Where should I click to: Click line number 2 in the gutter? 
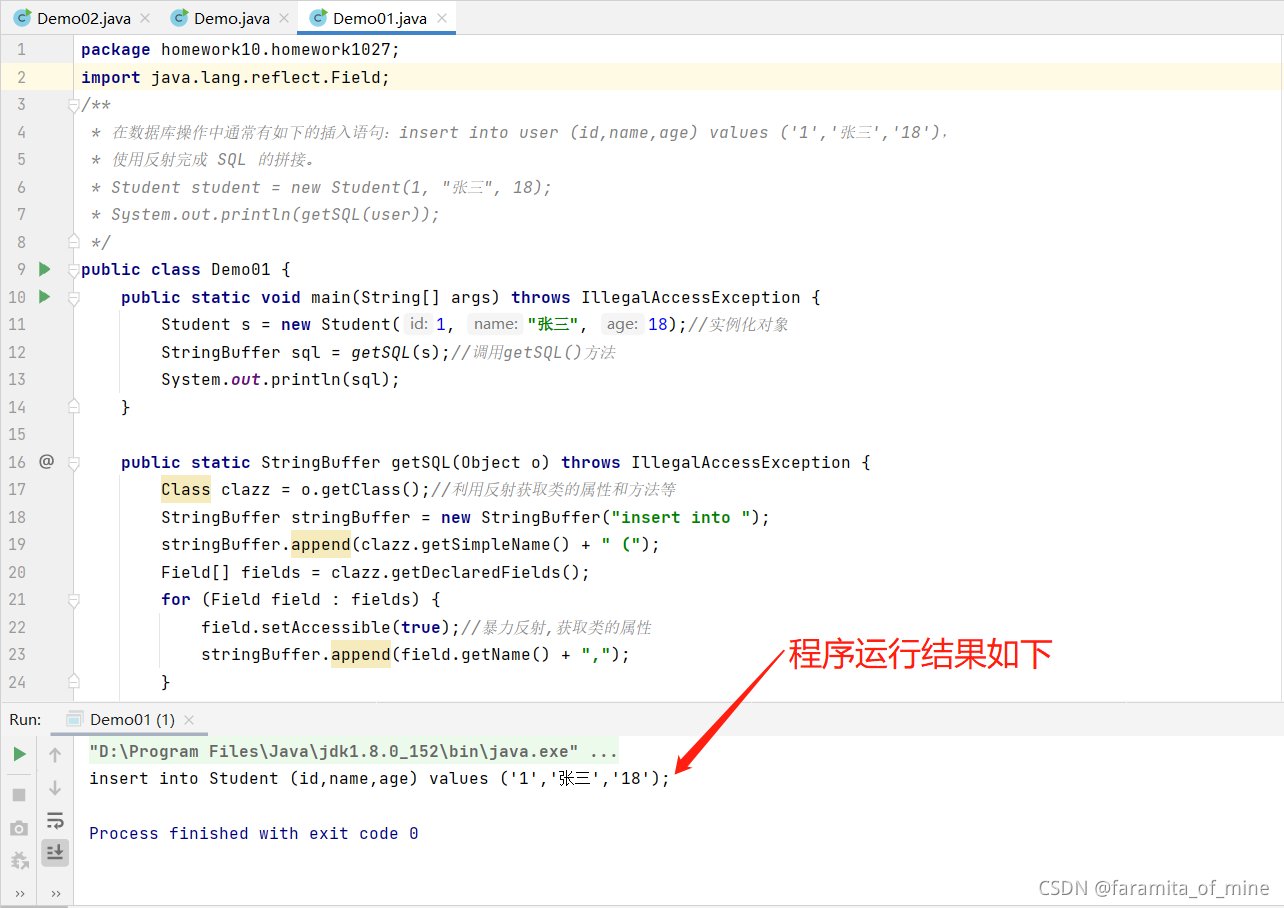(22, 77)
